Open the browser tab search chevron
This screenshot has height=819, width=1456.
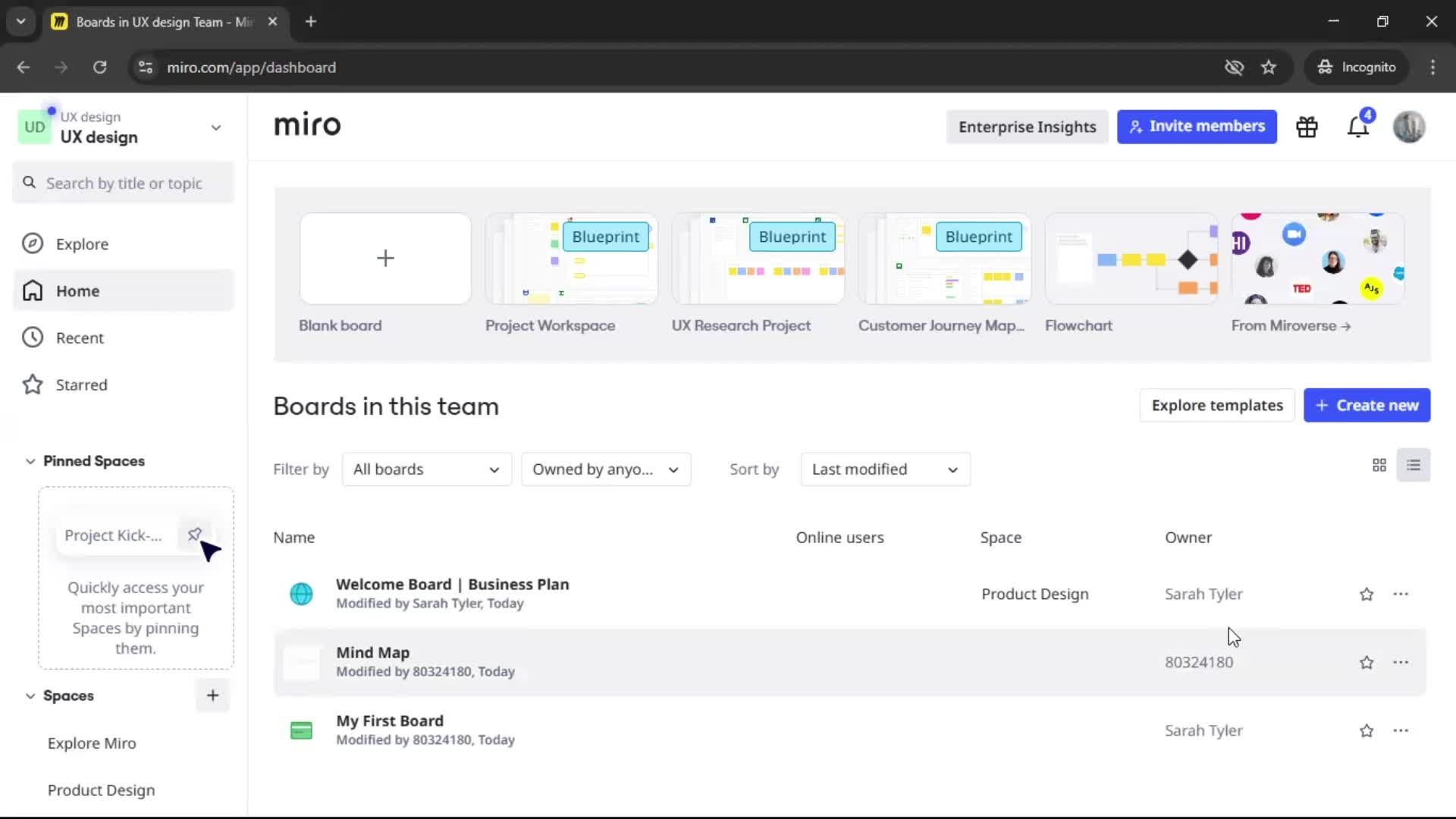click(x=21, y=22)
